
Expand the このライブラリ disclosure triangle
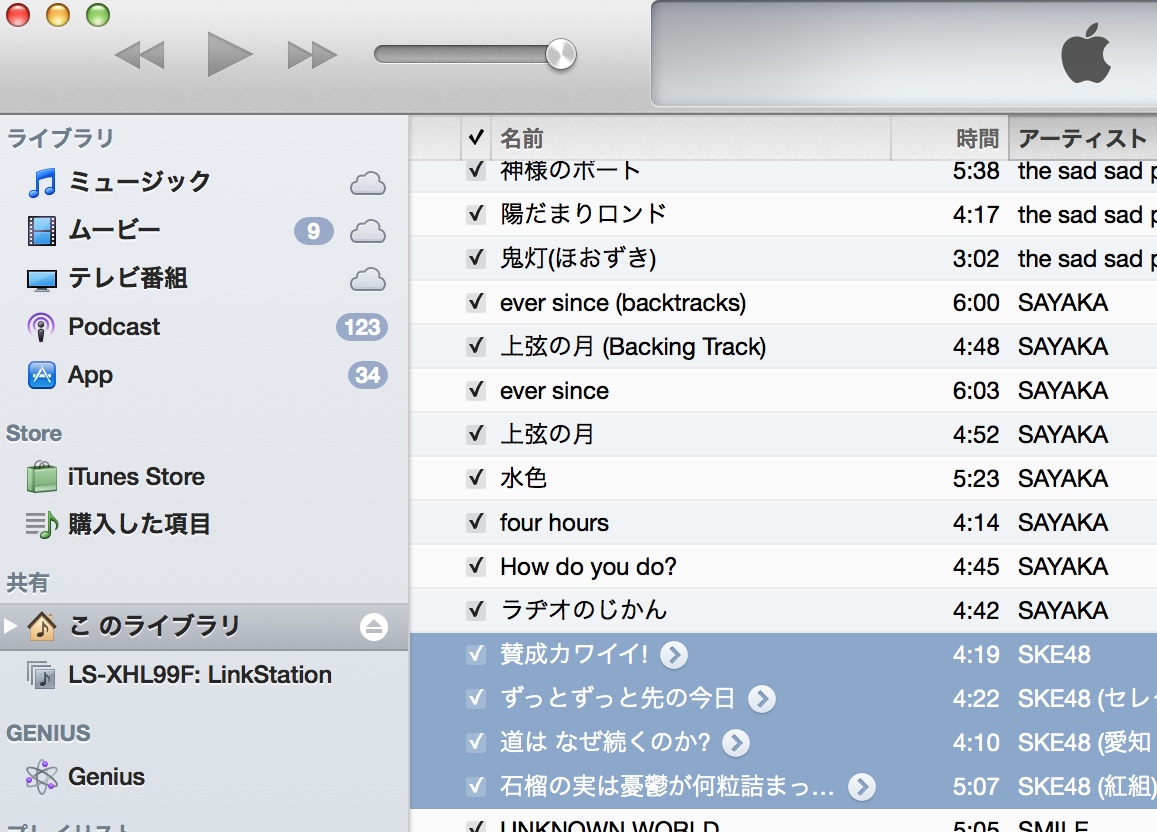[x=10, y=626]
